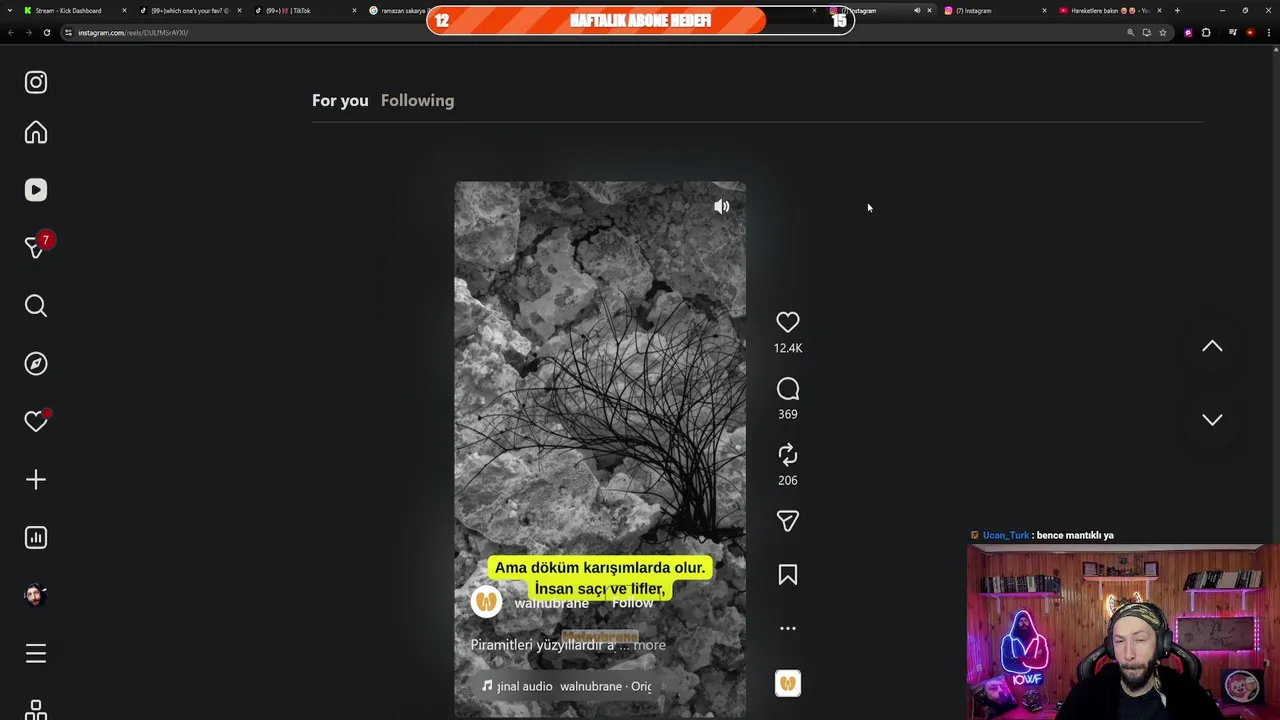Switch to the Following tab
This screenshot has width=1280, height=720.
(417, 100)
